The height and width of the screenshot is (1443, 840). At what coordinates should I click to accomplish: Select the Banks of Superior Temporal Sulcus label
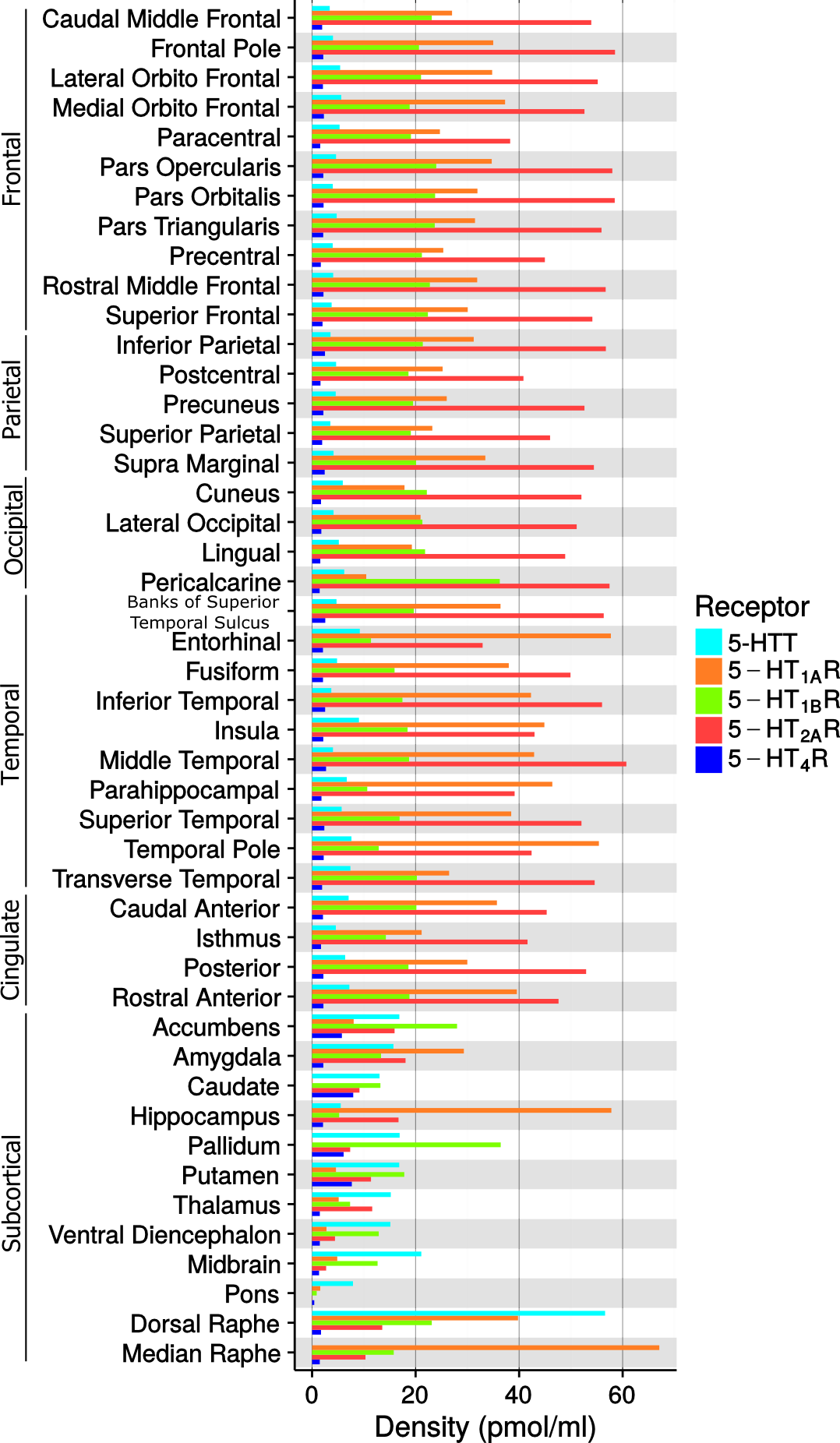pyautogui.click(x=202, y=612)
